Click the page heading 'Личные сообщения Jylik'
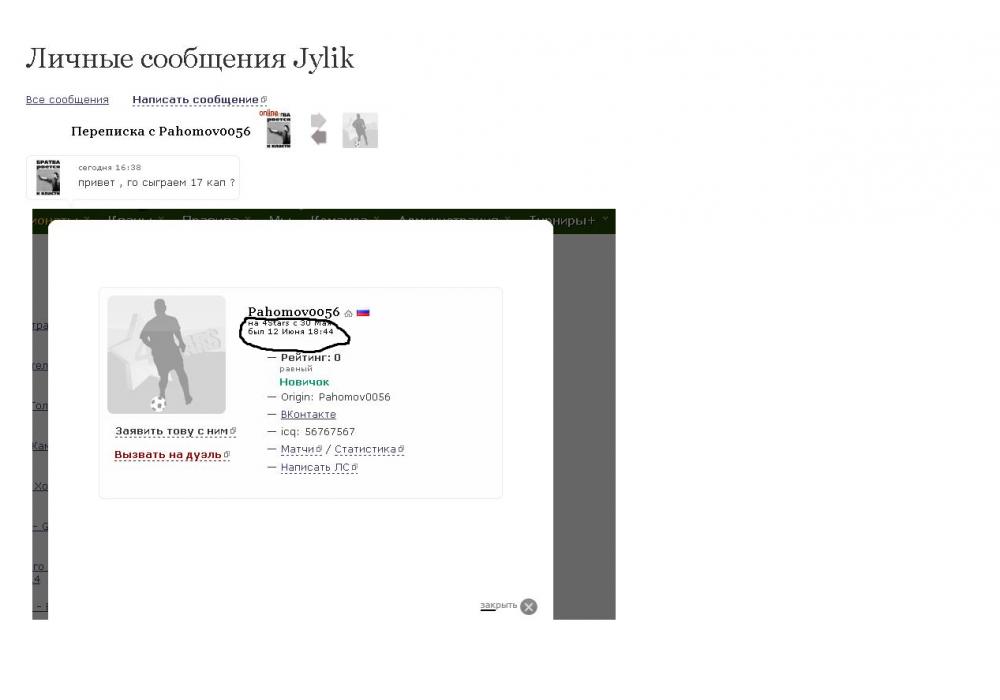 point(189,58)
